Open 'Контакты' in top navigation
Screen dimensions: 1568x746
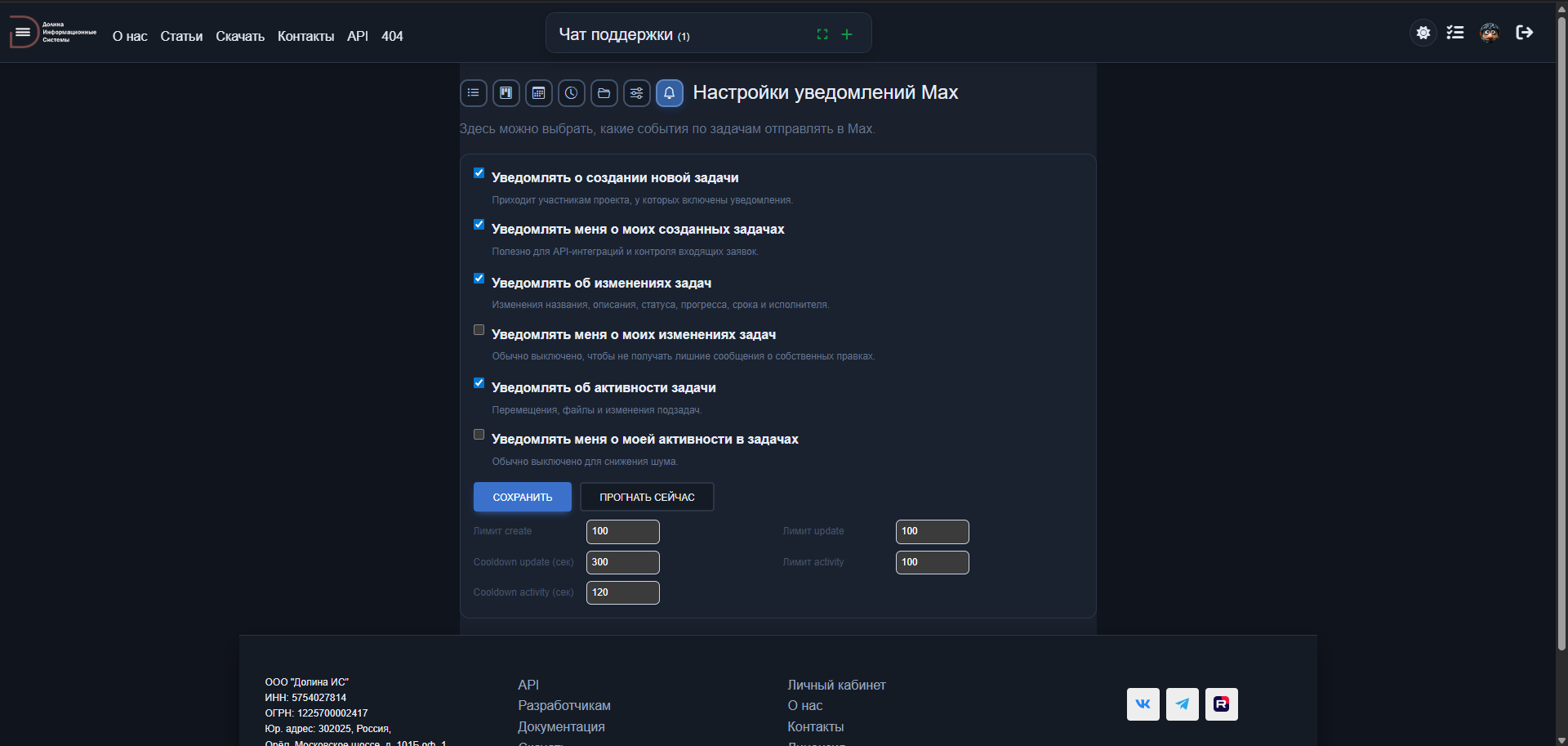pos(305,36)
